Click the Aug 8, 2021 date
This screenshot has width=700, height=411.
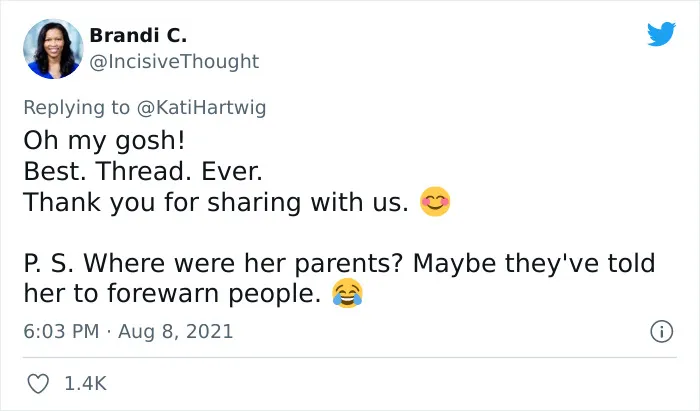tap(175, 332)
